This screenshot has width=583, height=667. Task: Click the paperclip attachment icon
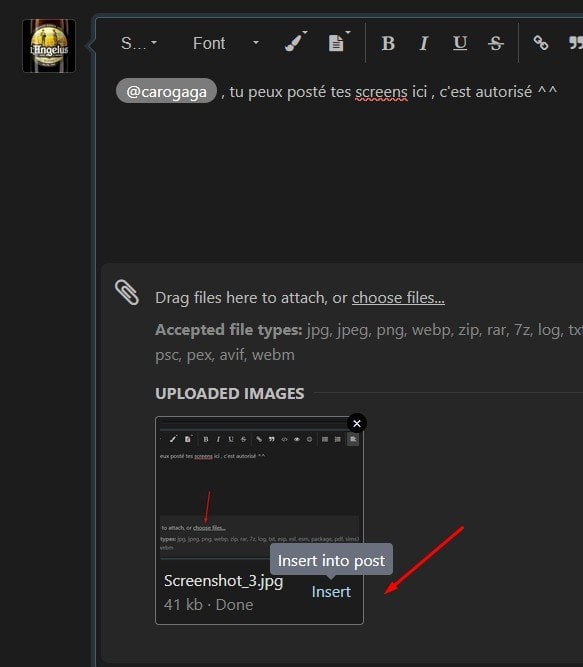pos(127,292)
